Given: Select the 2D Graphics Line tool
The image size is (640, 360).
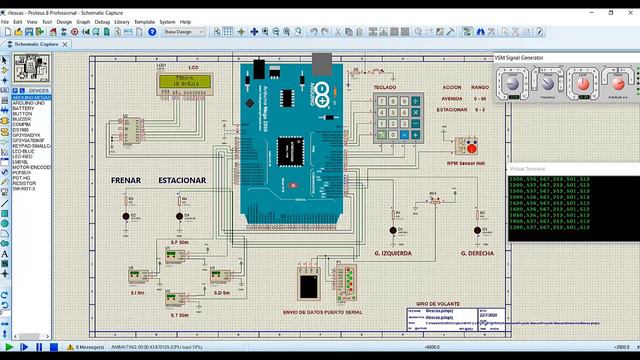Looking at the screenshot, I should point(4,203).
